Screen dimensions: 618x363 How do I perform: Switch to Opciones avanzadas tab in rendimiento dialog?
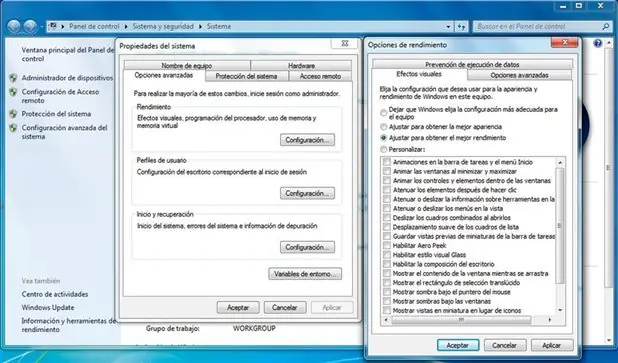519,75
